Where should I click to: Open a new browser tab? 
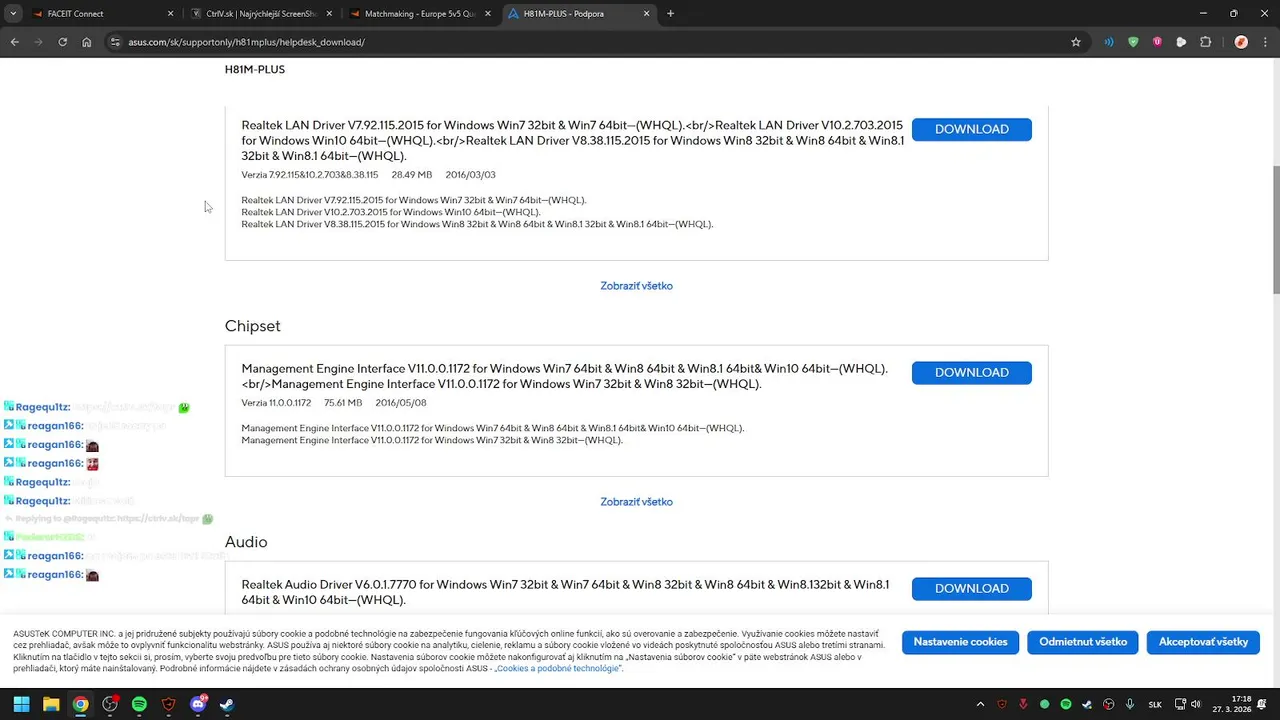pos(670,14)
